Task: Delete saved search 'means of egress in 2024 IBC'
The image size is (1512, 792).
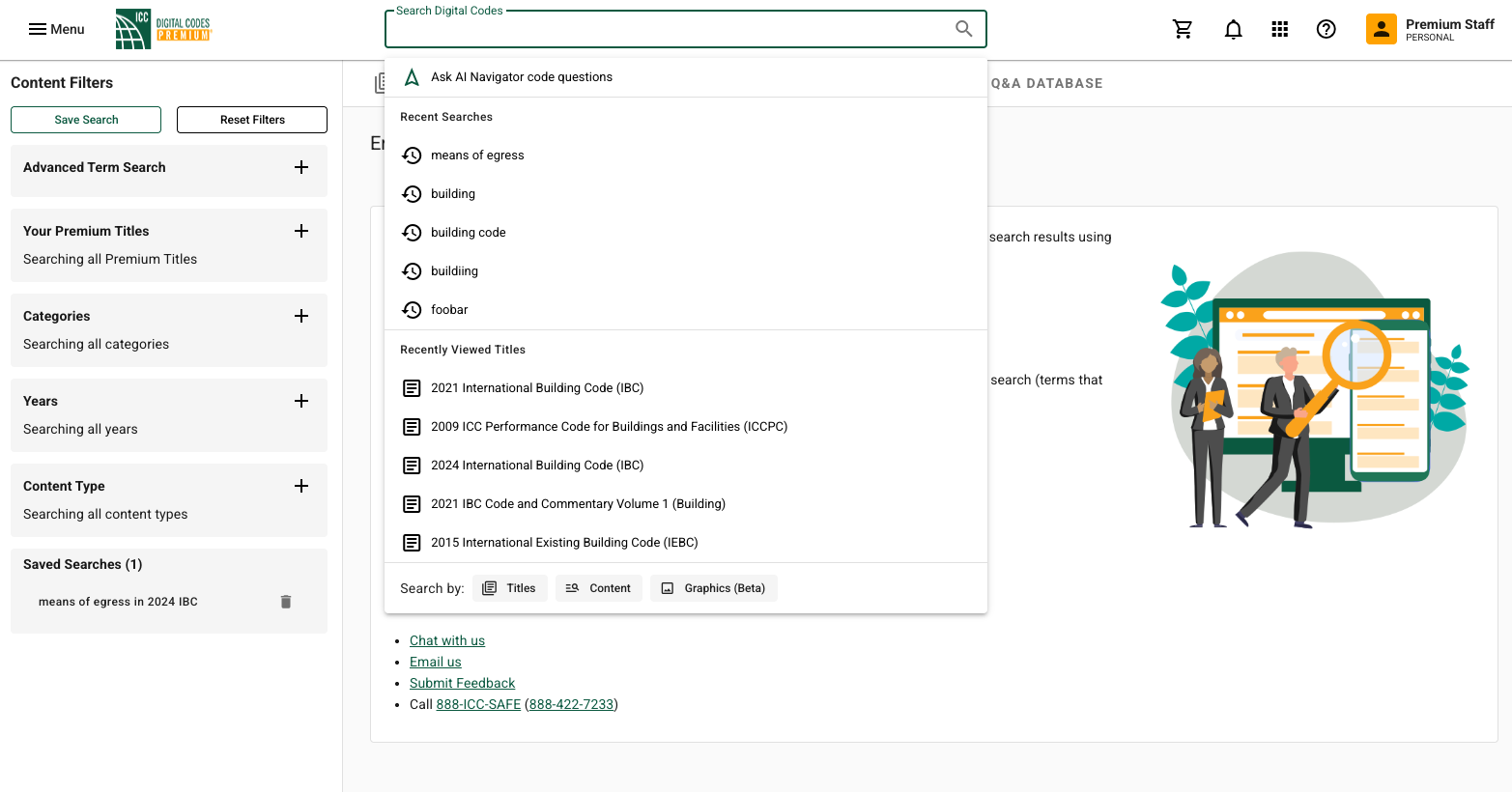Action: coord(286,602)
